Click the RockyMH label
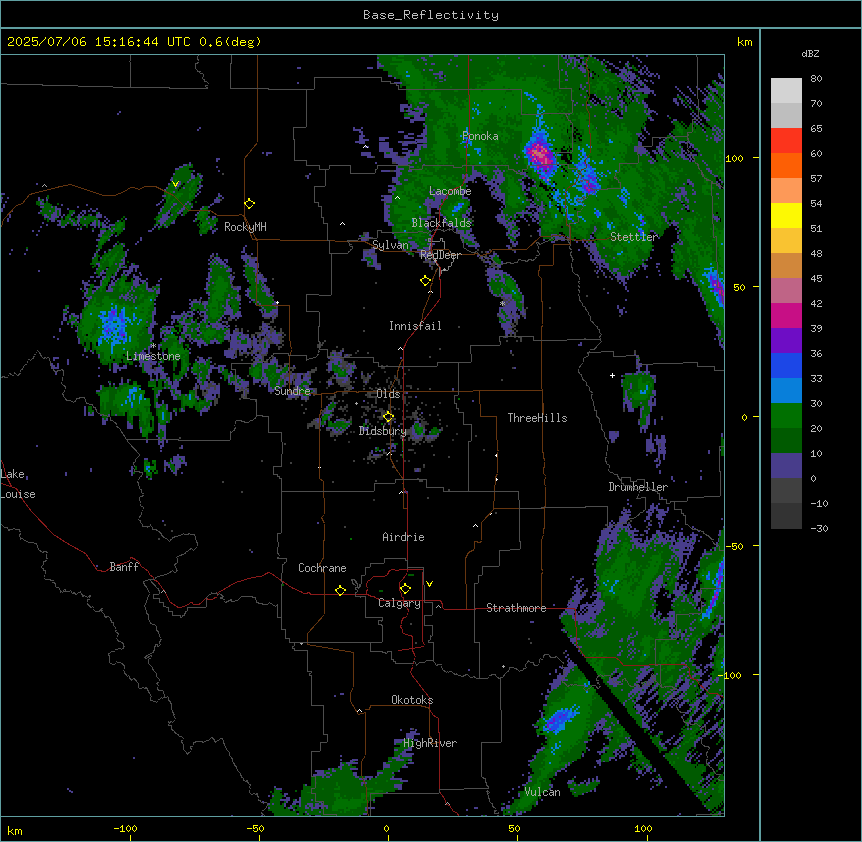 245,227
